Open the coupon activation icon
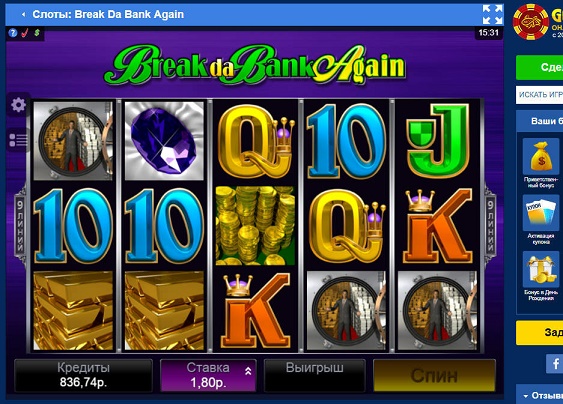 pos(540,213)
